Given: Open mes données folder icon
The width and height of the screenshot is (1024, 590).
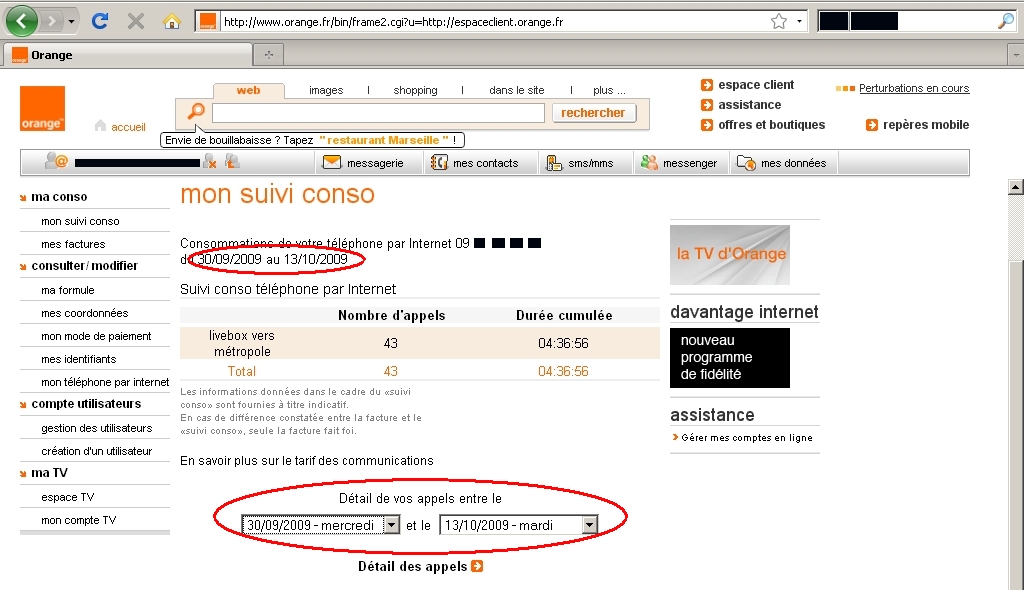Looking at the screenshot, I should point(746,162).
